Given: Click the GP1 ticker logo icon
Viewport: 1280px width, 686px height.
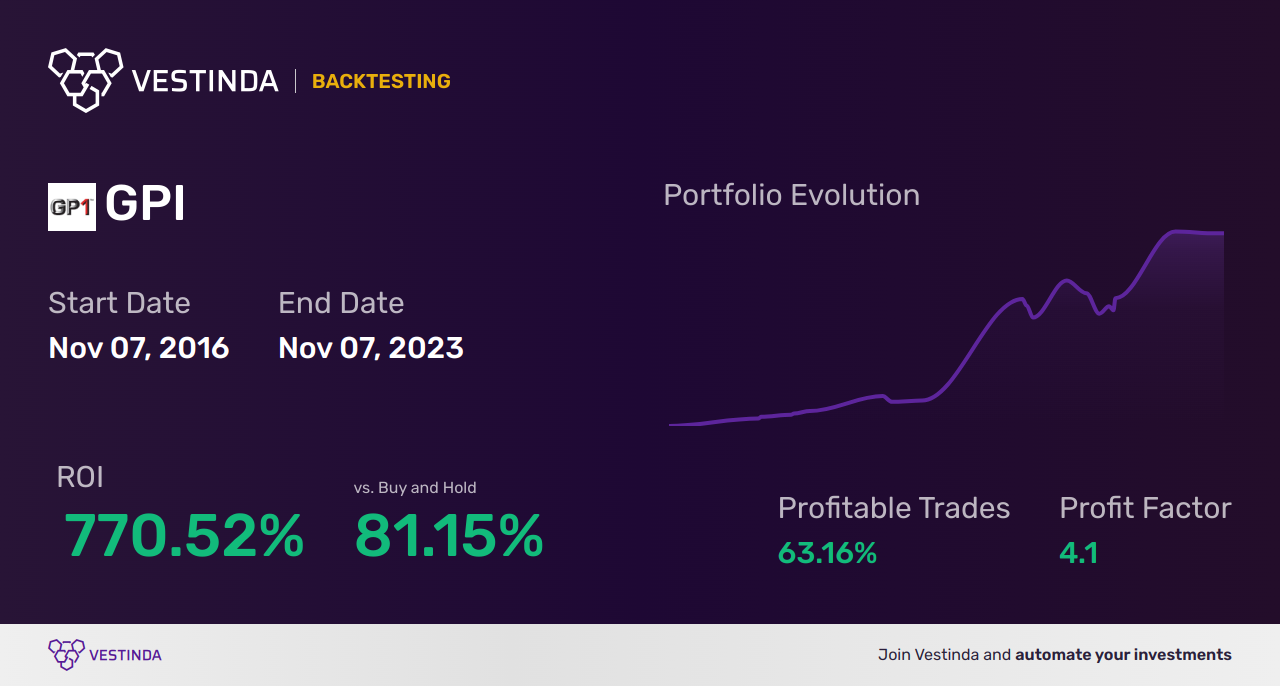Looking at the screenshot, I should click(72, 207).
